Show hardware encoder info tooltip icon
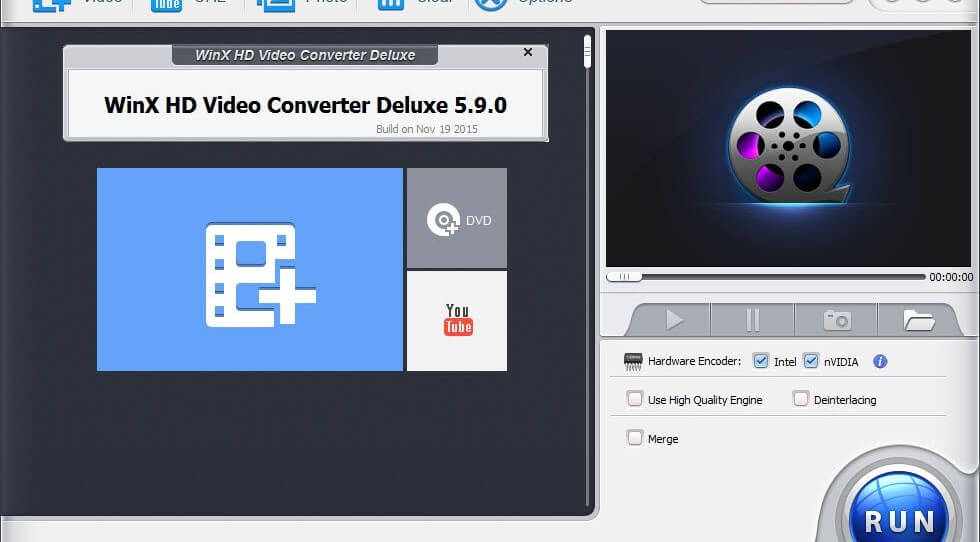980x542 pixels. click(880, 361)
